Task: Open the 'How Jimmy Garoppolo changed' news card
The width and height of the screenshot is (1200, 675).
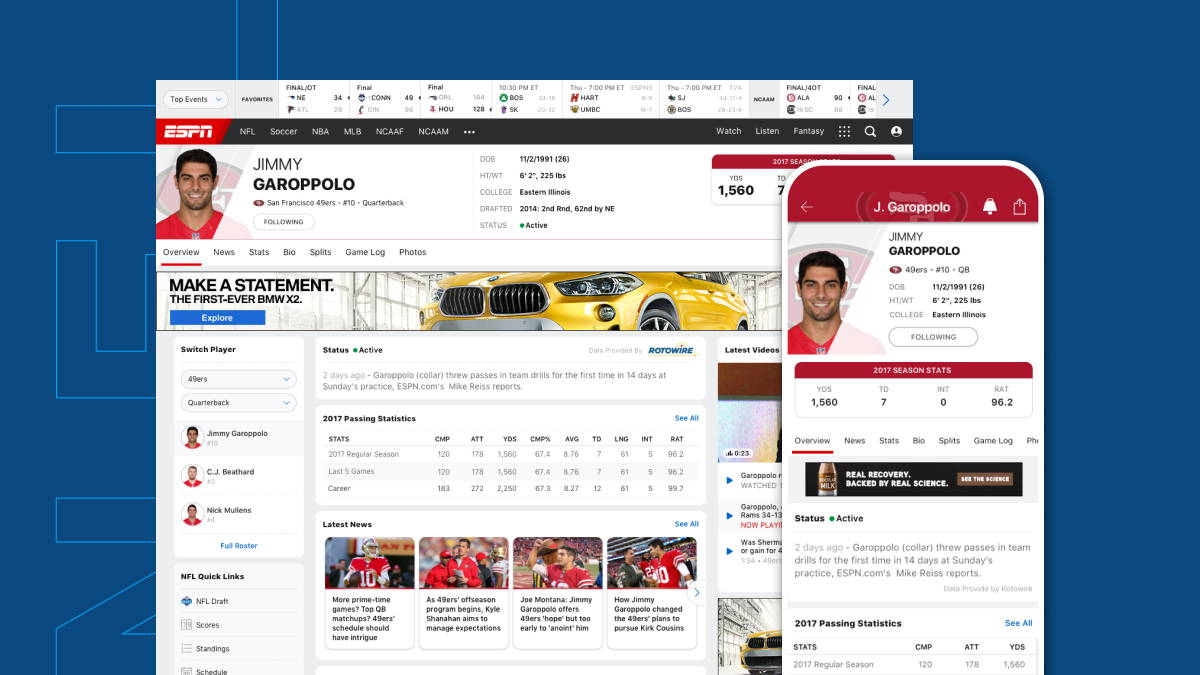Action: tap(652, 593)
